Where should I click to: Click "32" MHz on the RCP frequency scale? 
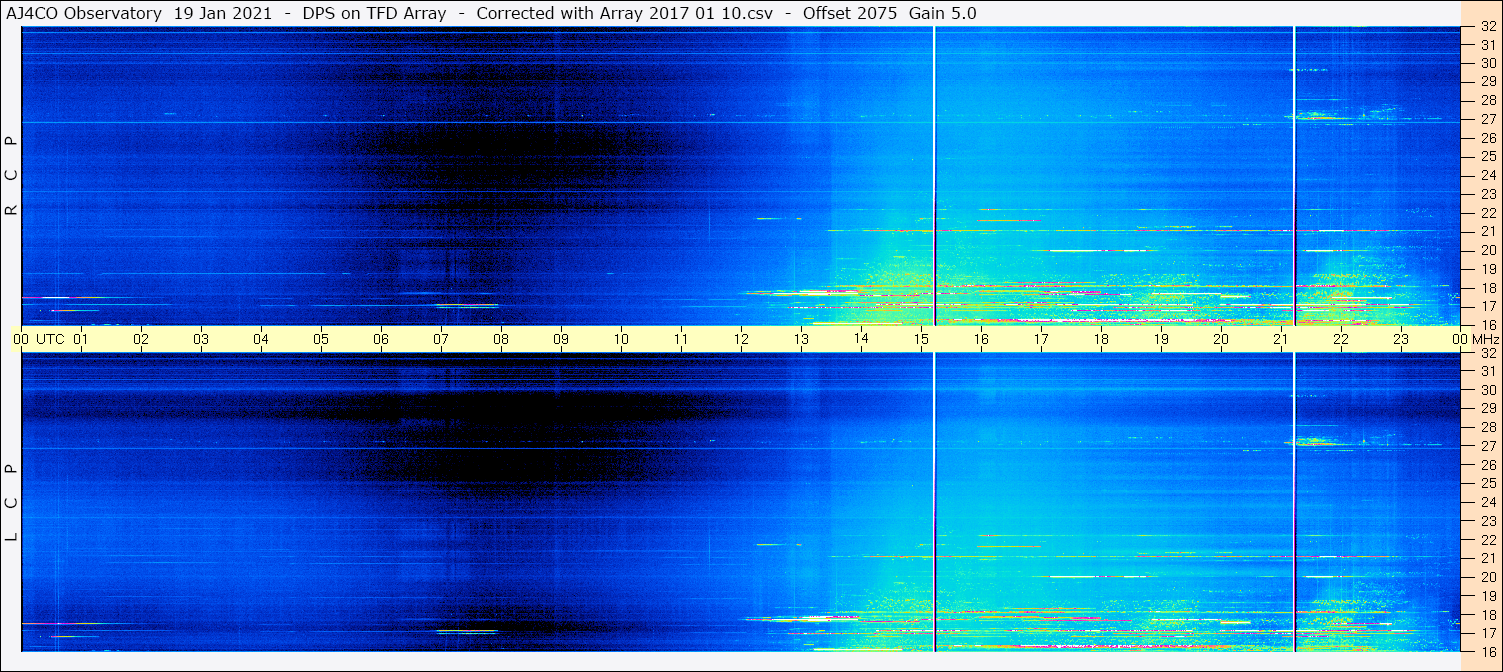click(1488, 27)
